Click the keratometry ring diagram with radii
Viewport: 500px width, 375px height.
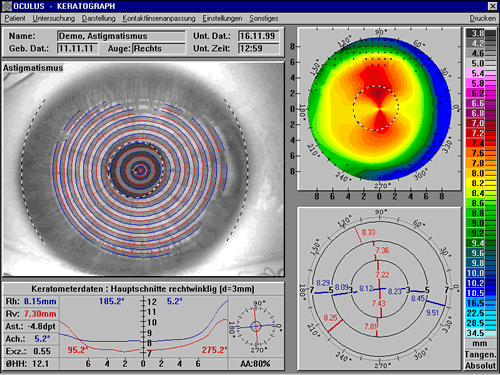[x=379, y=289]
